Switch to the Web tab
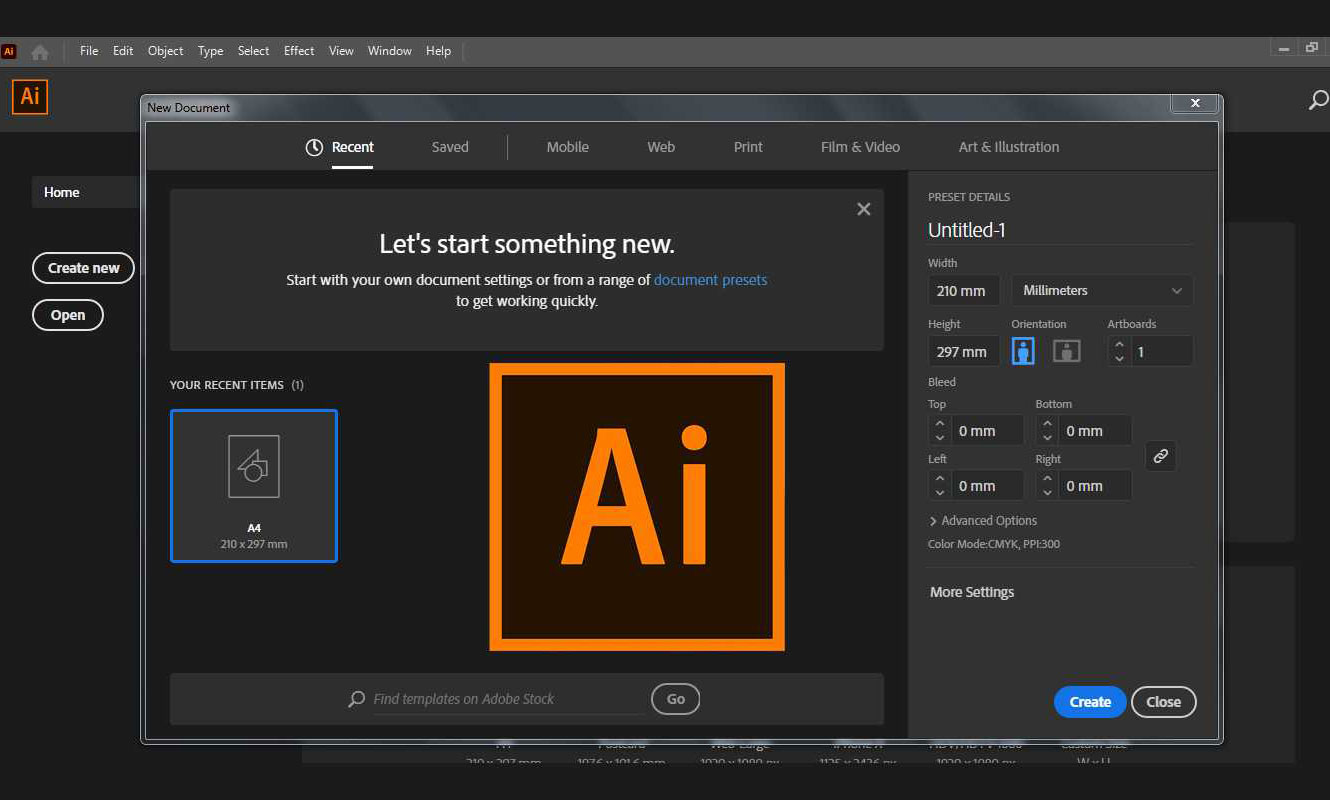The image size is (1330, 800). (x=661, y=147)
